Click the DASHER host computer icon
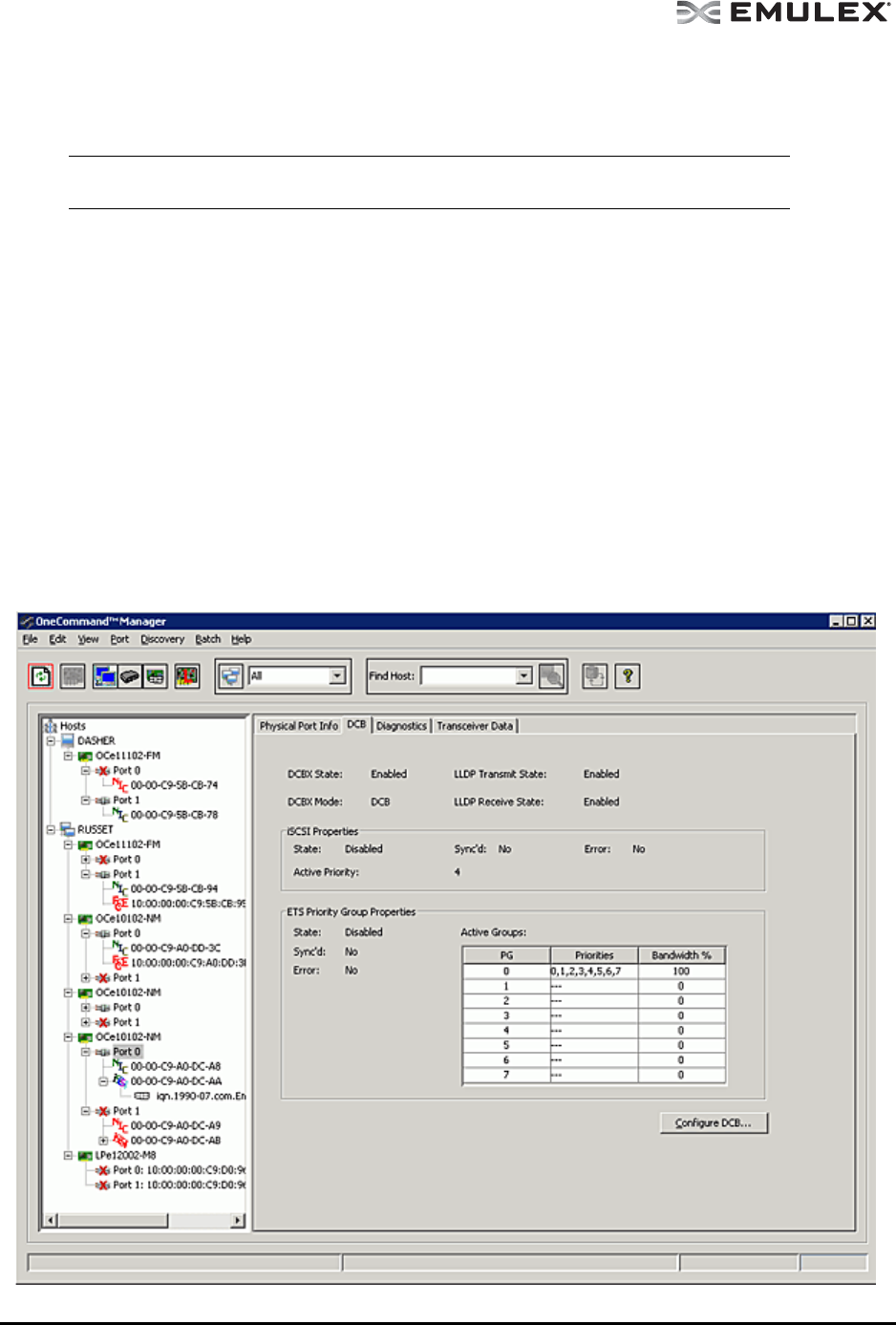 pyautogui.click(x=68, y=740)
